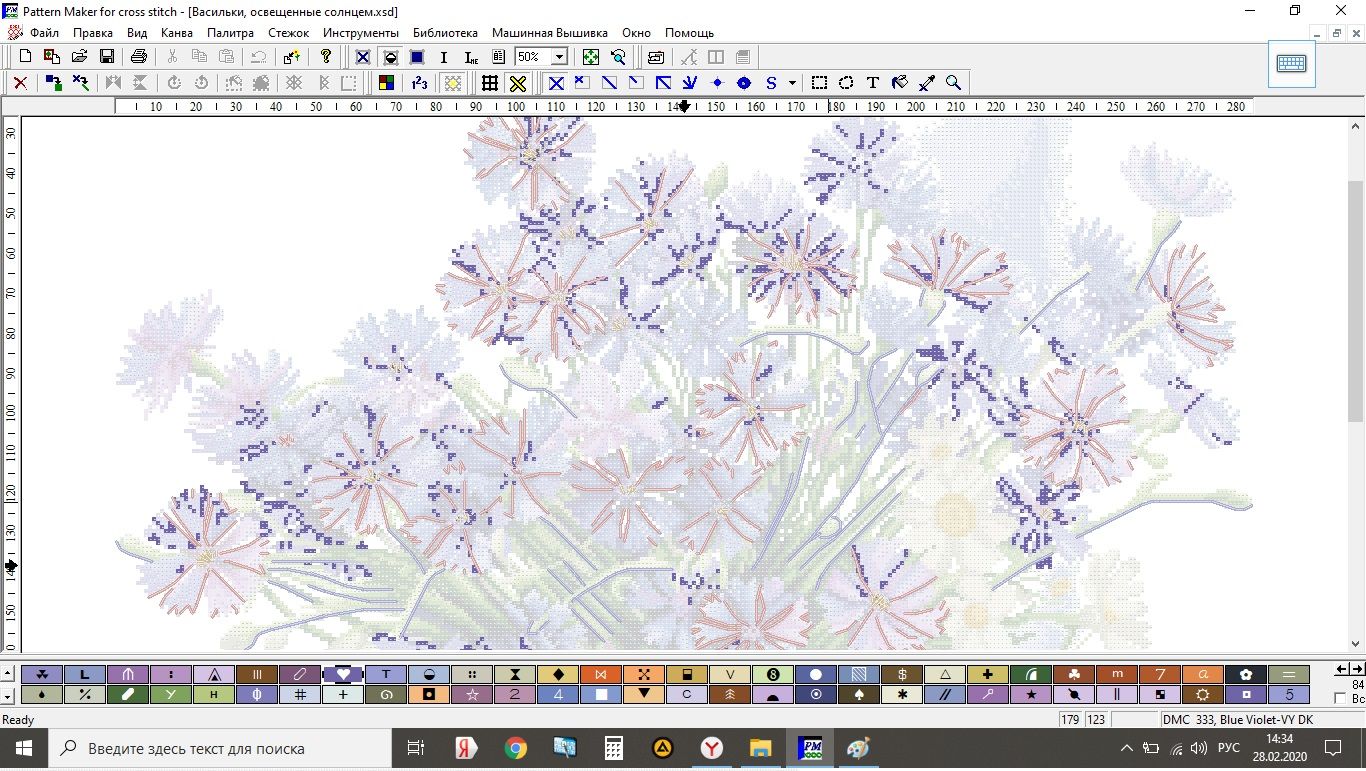Open the sewing machine embroidery icon
The height and width of the screenshot is (771, 1366).
click(x=656, y=57)
